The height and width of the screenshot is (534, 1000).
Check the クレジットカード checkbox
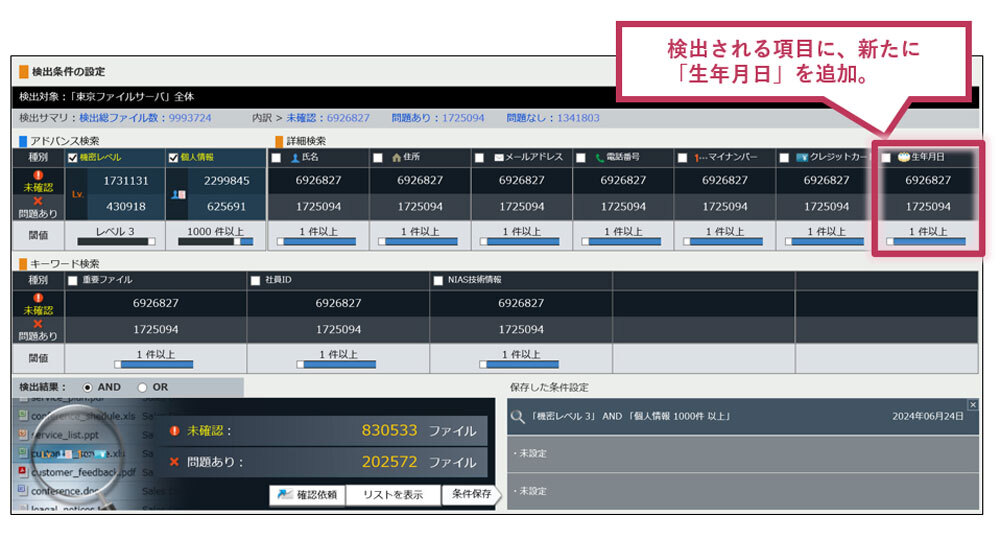784,158
